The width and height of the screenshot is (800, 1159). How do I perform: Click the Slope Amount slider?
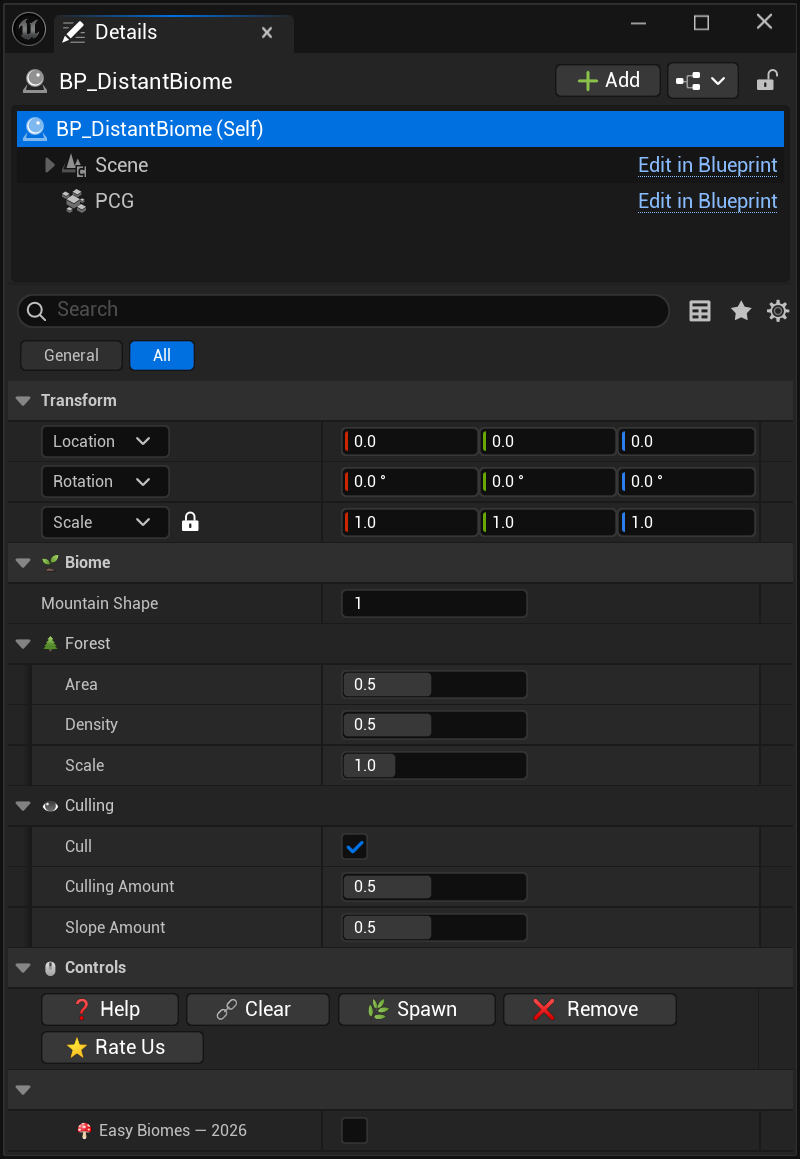click(x=434, y=927)
